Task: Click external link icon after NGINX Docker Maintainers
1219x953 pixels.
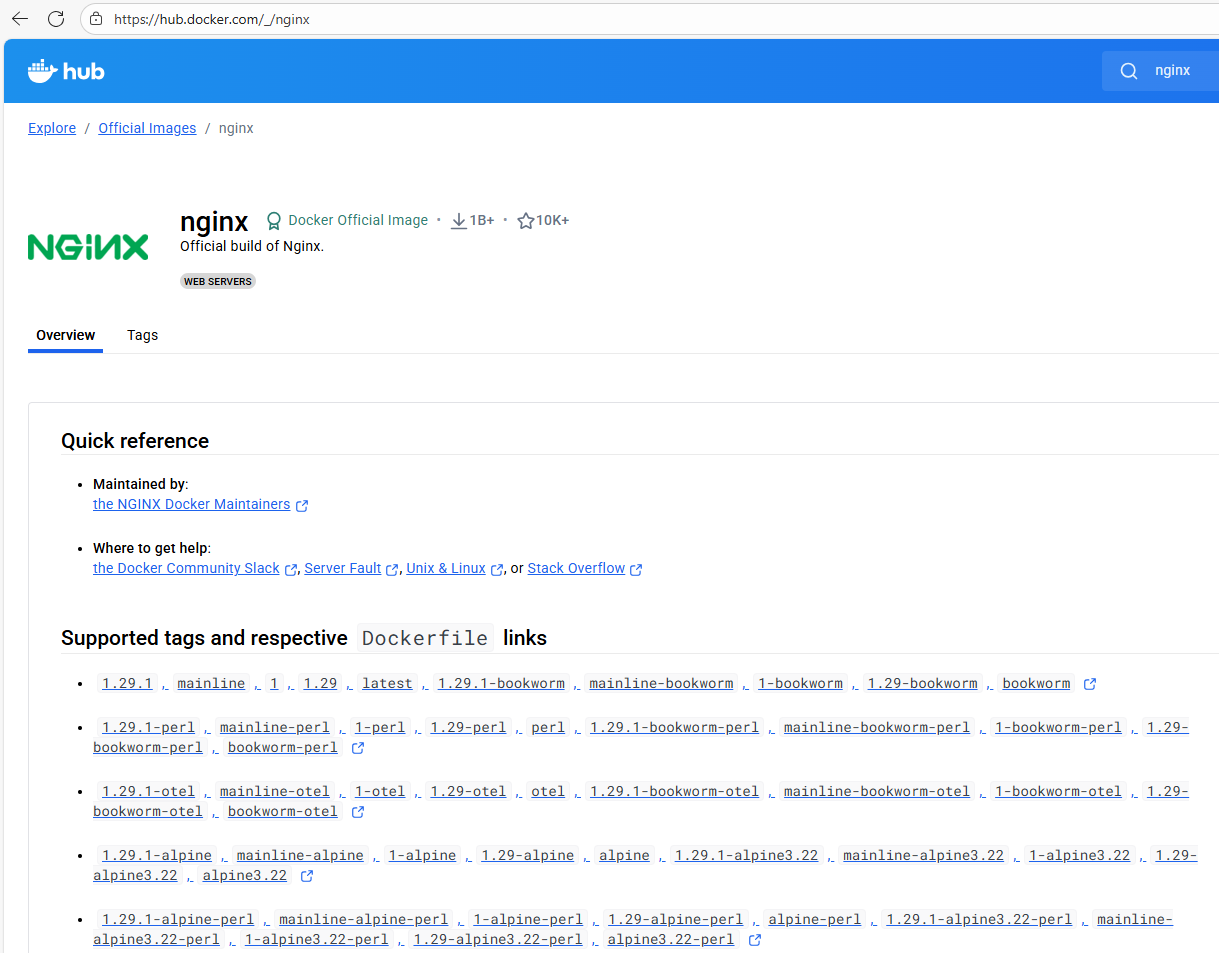Action: tap(302, 506)
